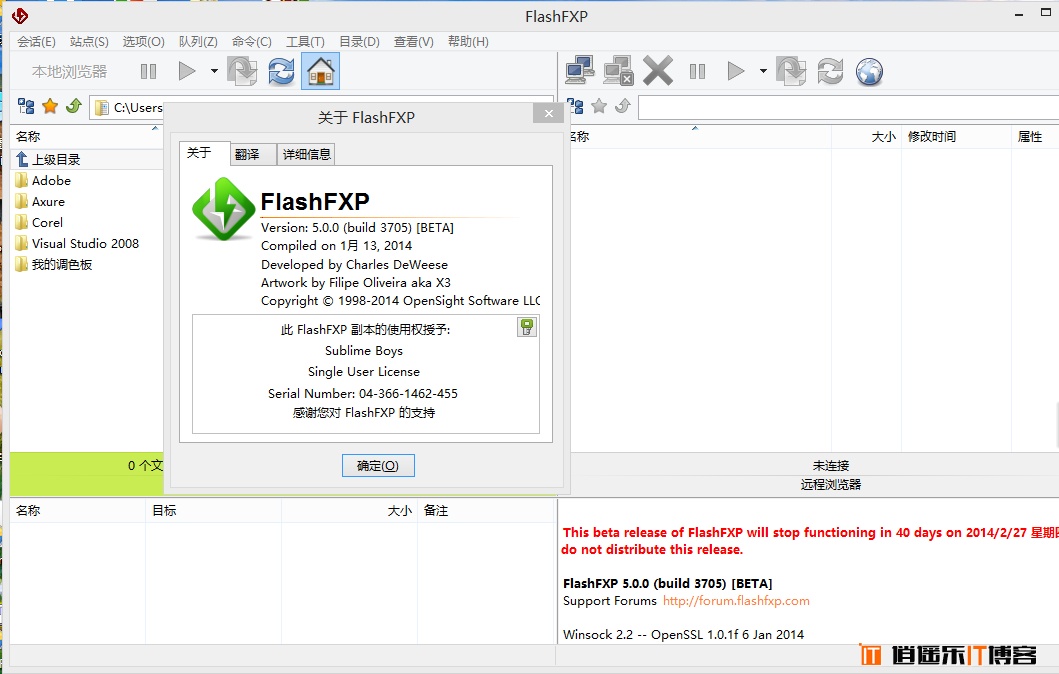Select the 关于 tab in About dialog
The height and width of the screenshot is (674, 1059).
click(204, 153)
